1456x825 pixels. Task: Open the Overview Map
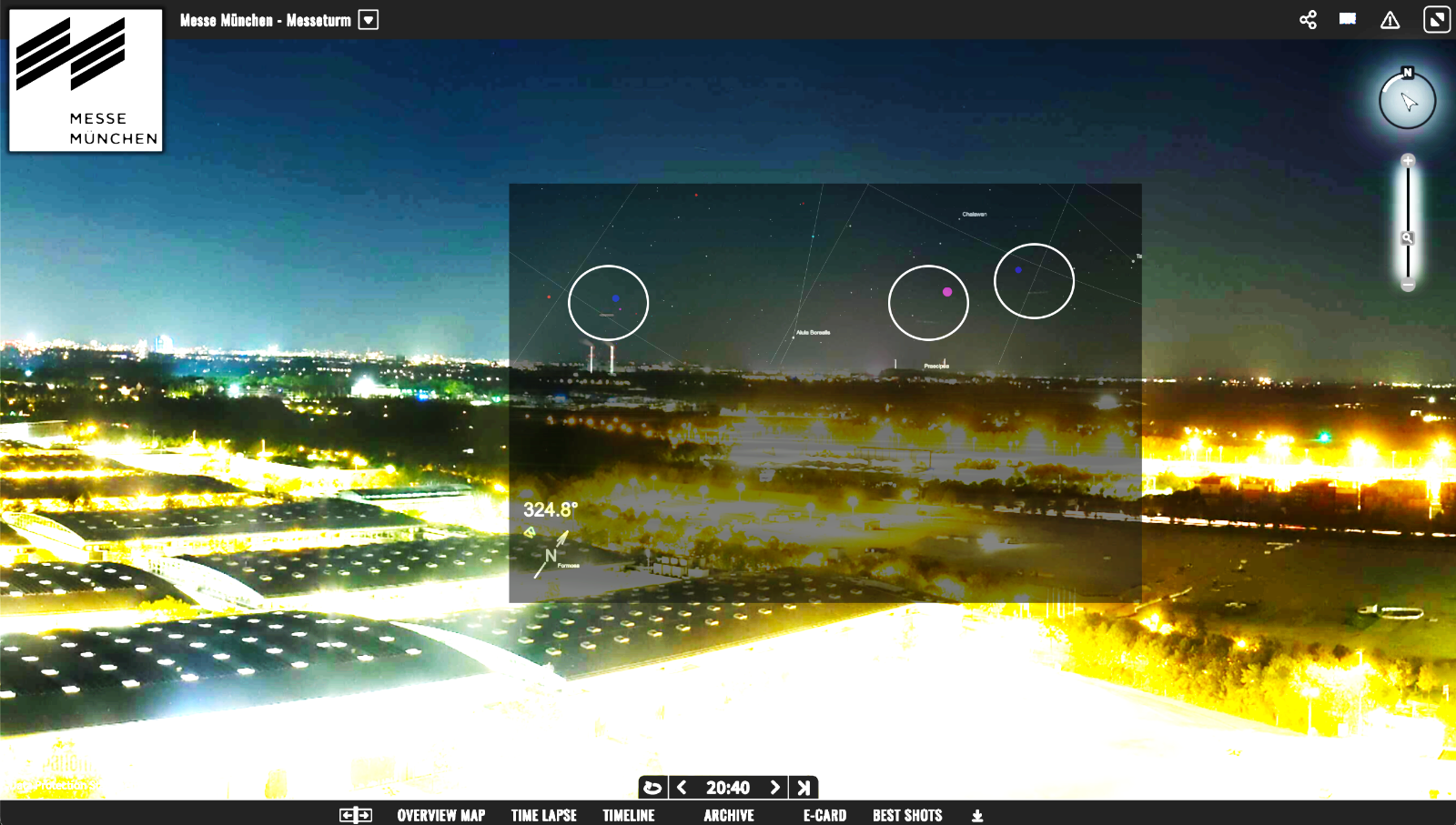(440, 815)
